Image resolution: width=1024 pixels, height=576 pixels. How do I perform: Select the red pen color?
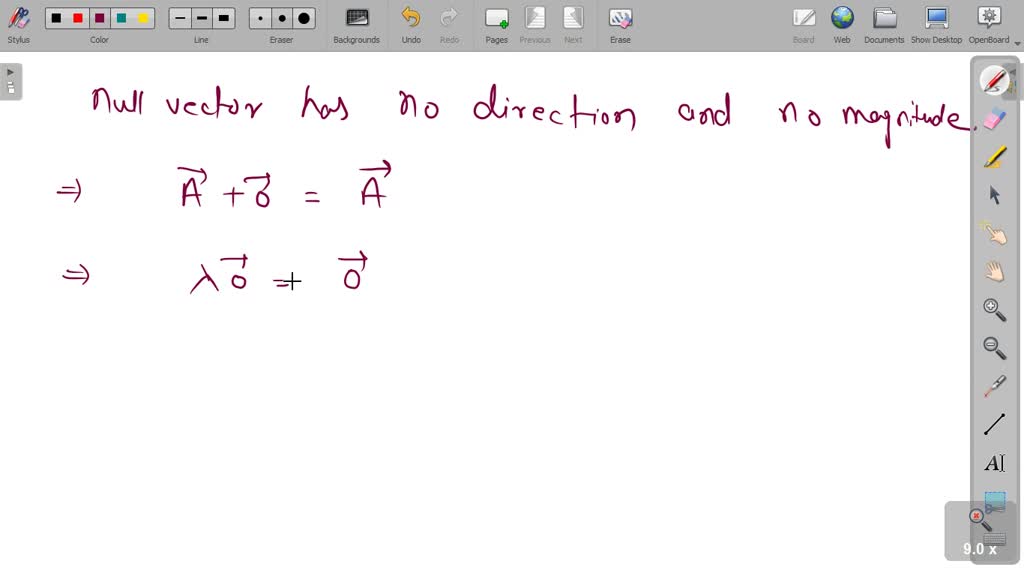pos(78,18)
